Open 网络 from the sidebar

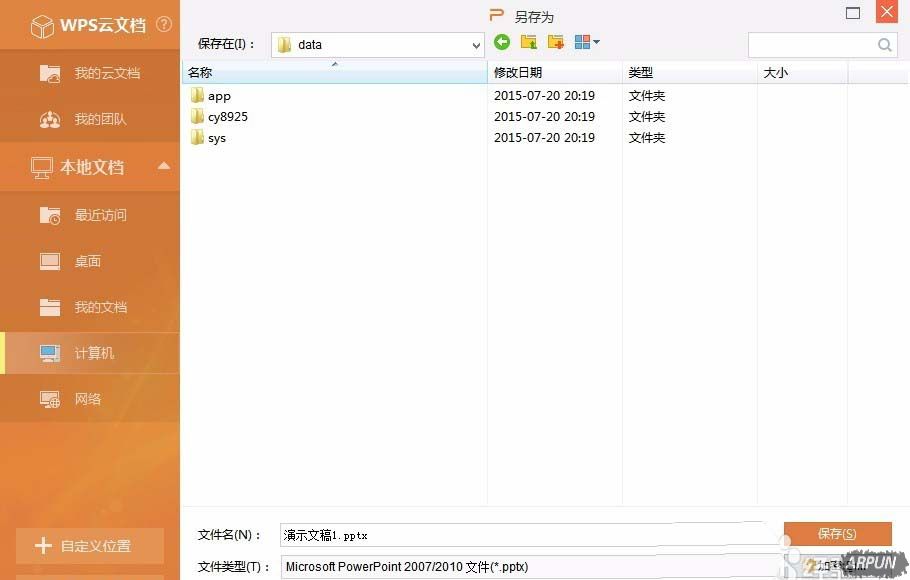(86, 398)
